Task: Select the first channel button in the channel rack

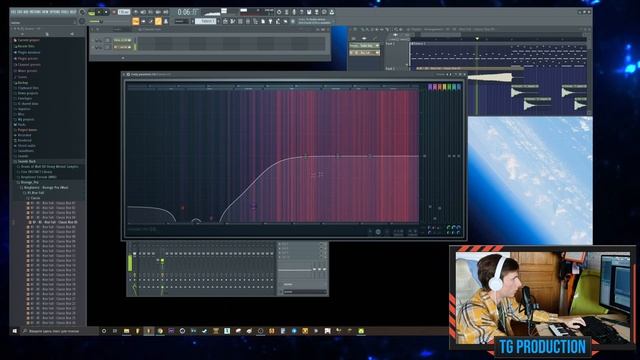Action: pyautogui.click(x=122, y=40)
